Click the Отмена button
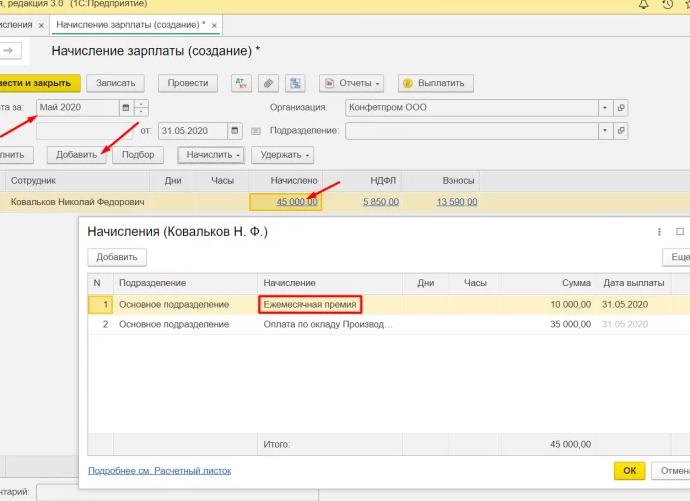The height and width of the screenshot is (501, 690). [x=672, y=471]
